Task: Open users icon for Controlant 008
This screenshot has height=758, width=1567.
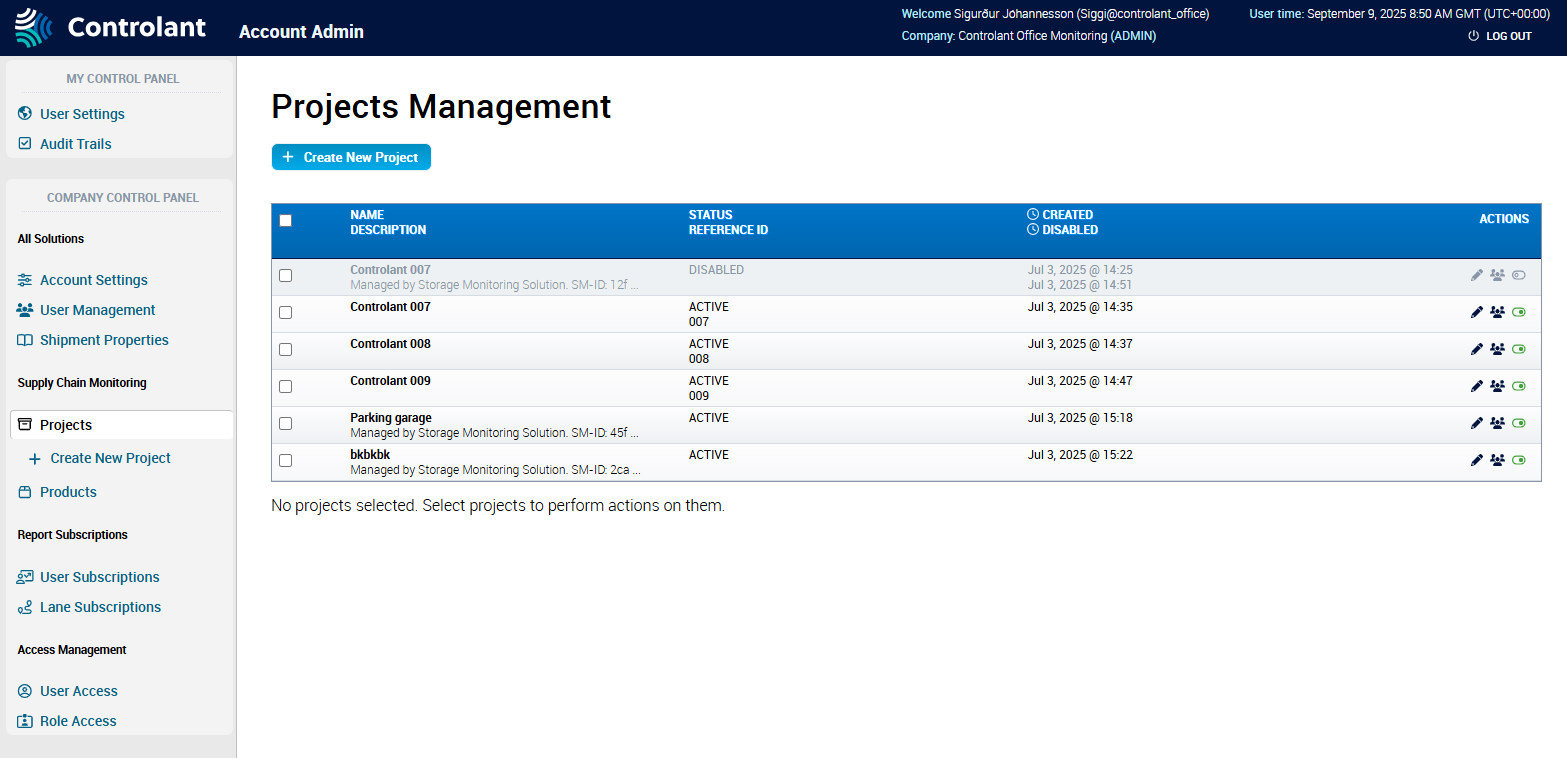Action: tap(1497, 349)
